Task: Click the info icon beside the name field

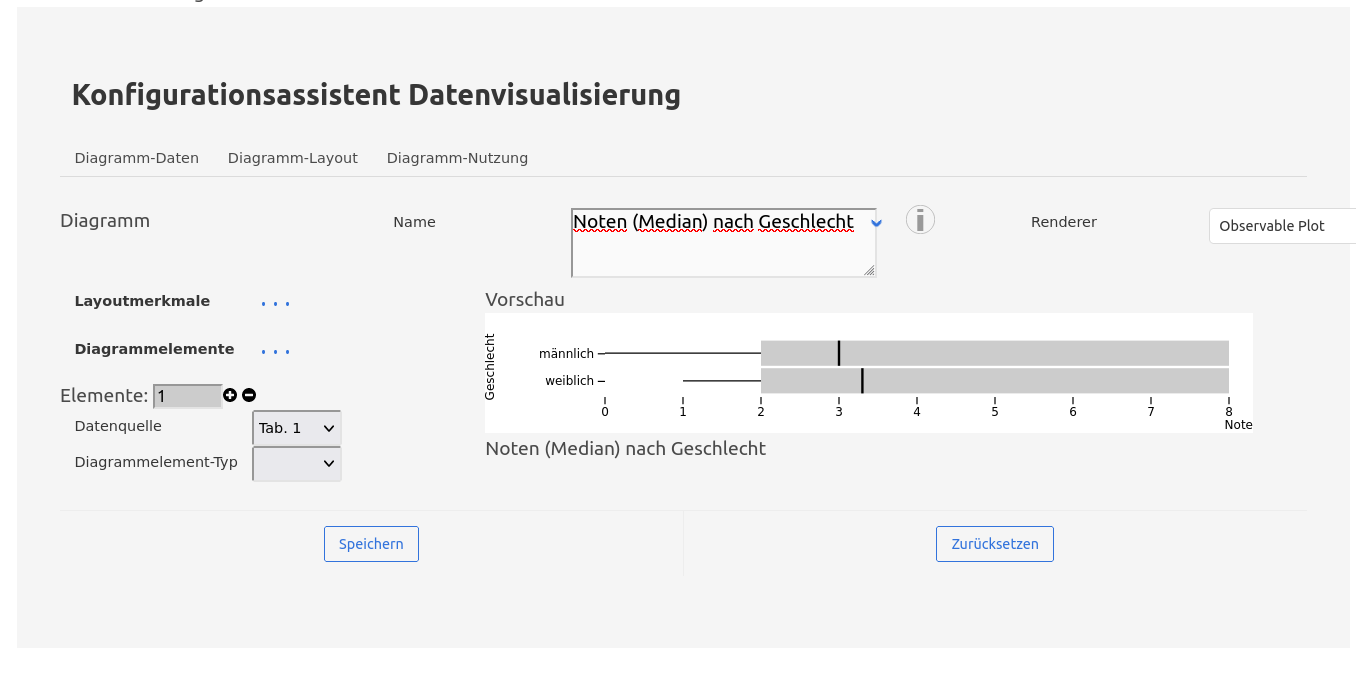Action: point(920,220)
